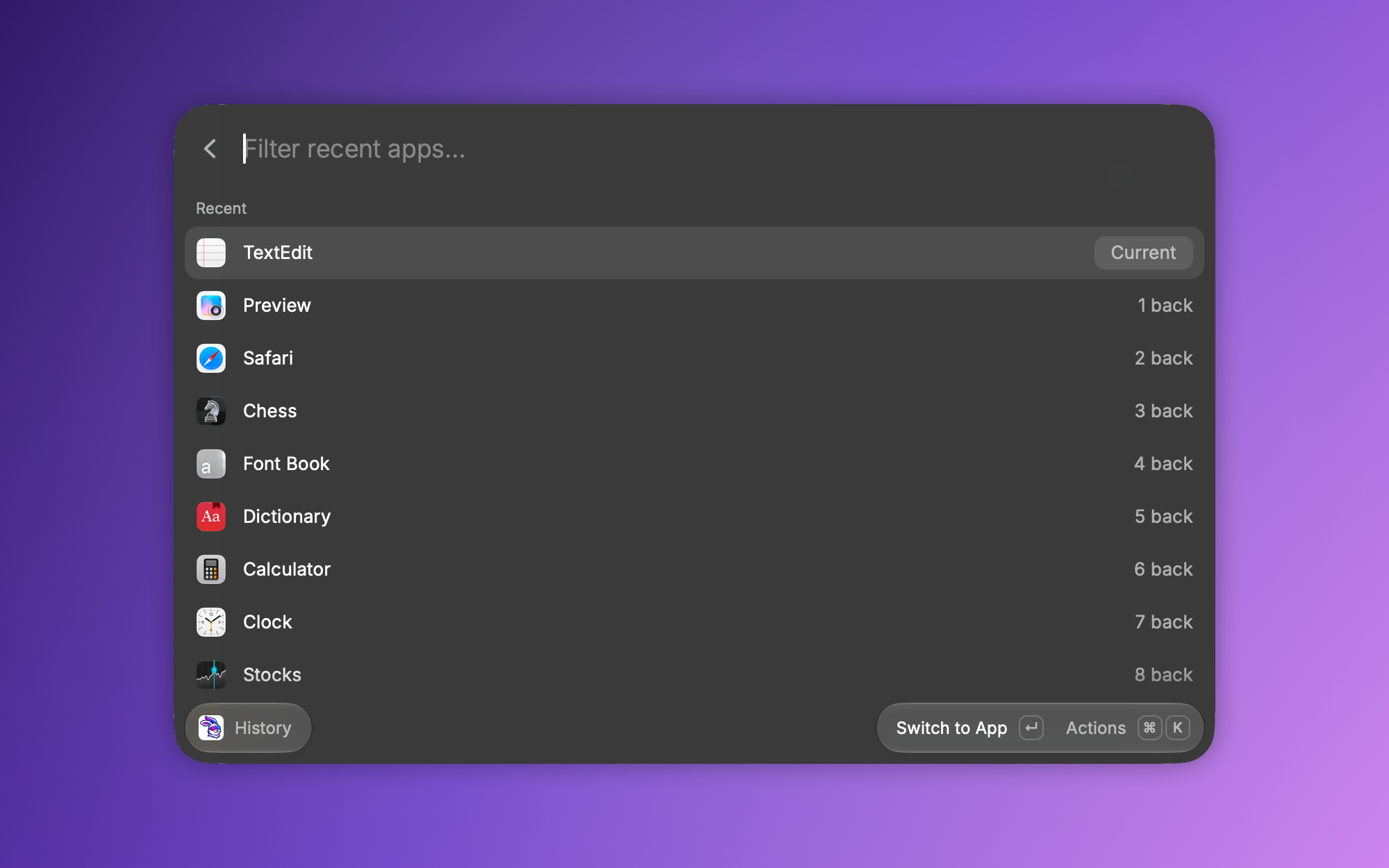
Task: Click the Current badge on TextEdit
Action: 1143,253
